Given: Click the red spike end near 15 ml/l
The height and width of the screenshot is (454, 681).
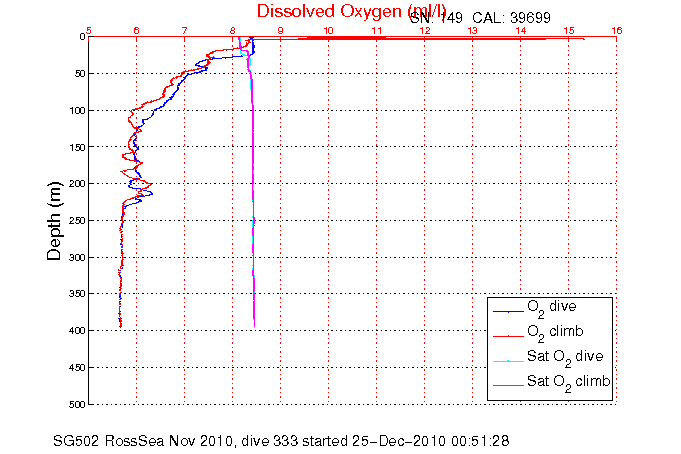Looking at the screenshot, I should 583,39.
